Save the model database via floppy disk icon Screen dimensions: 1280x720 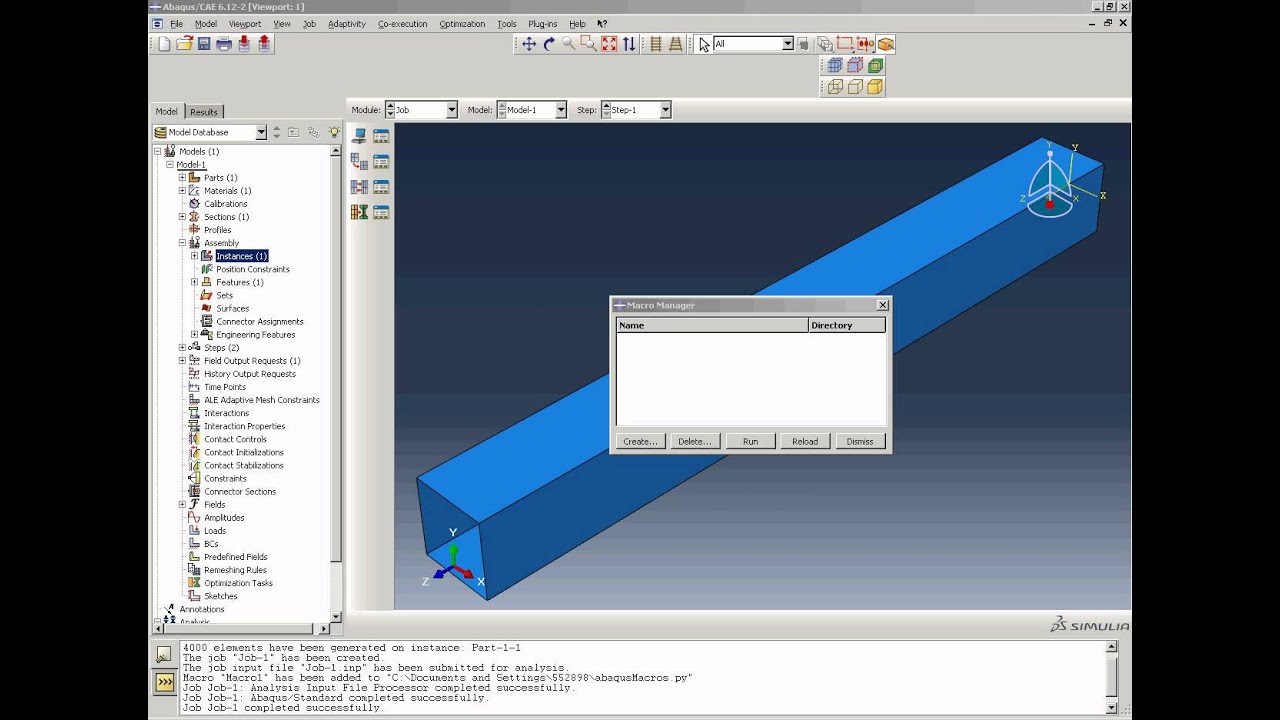point(204,44)
